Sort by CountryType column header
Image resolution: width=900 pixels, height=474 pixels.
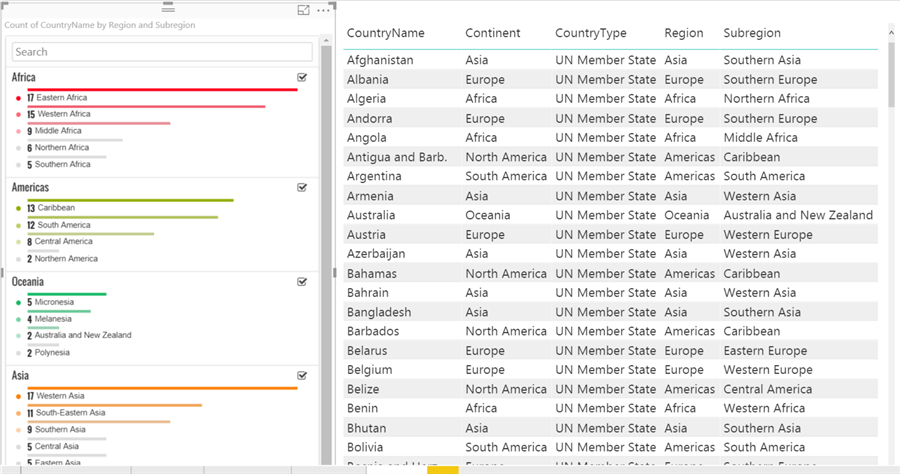coord(591,33)
